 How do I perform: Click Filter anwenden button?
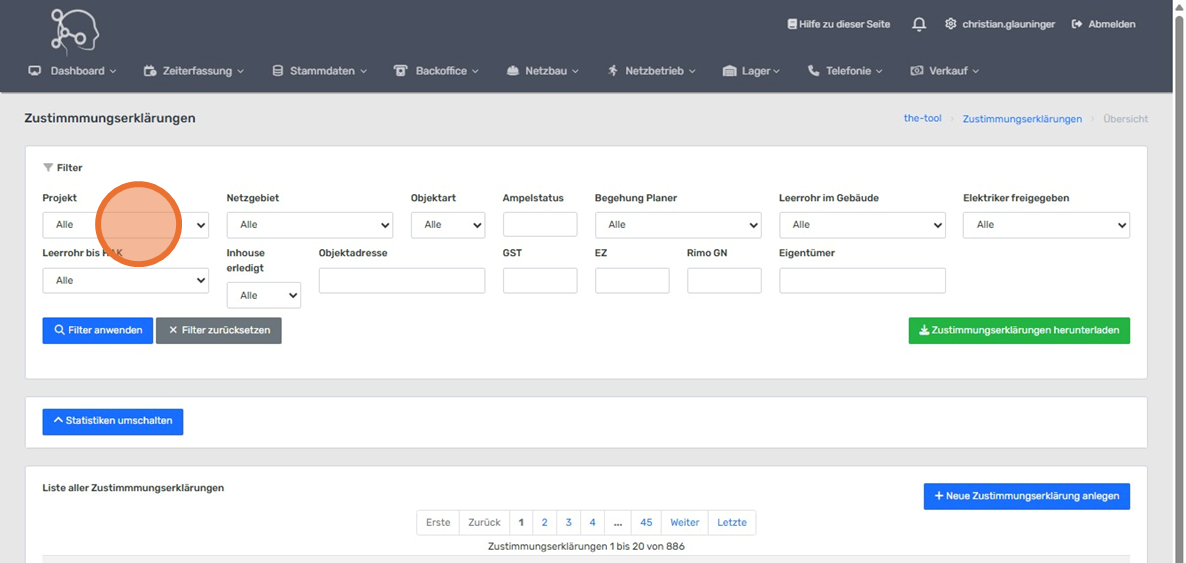tap(98, 330)
